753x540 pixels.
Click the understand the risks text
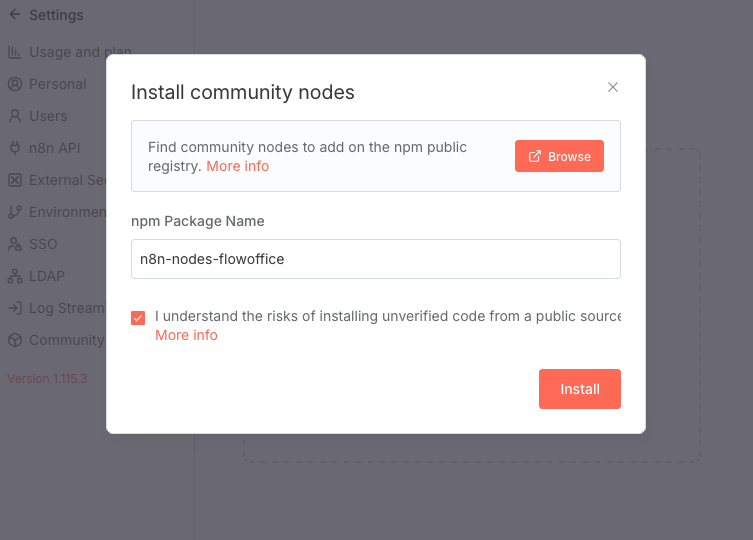pyautogui.click(x=388, y=316)
